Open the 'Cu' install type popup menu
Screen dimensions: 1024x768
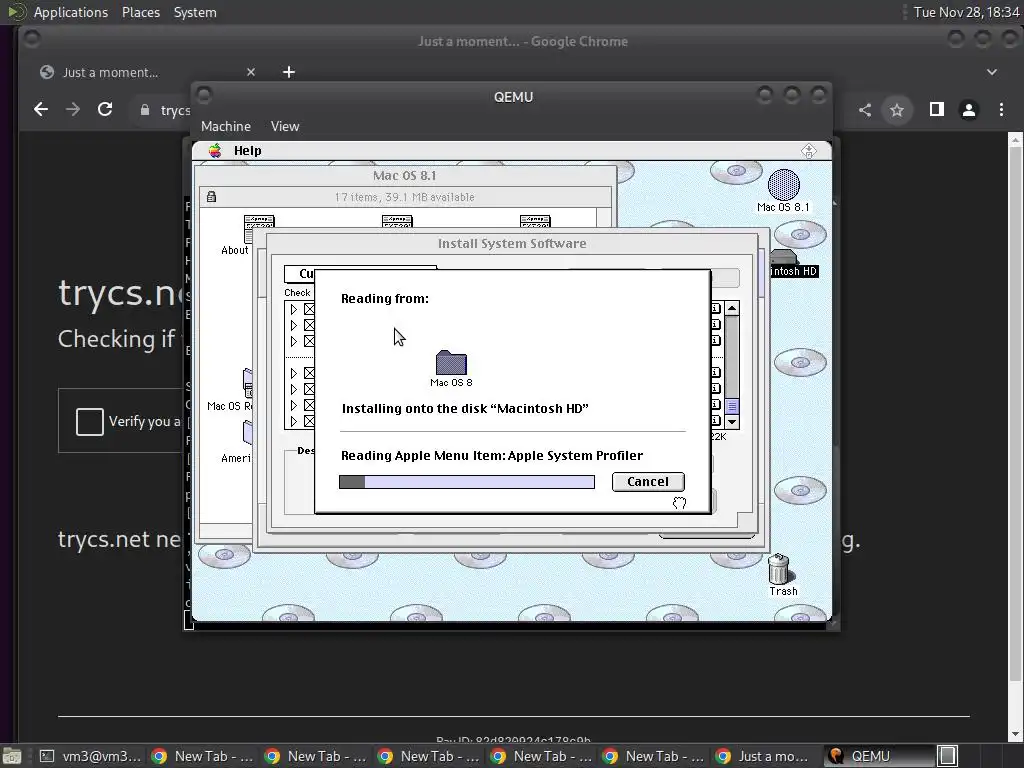[300, 274]
